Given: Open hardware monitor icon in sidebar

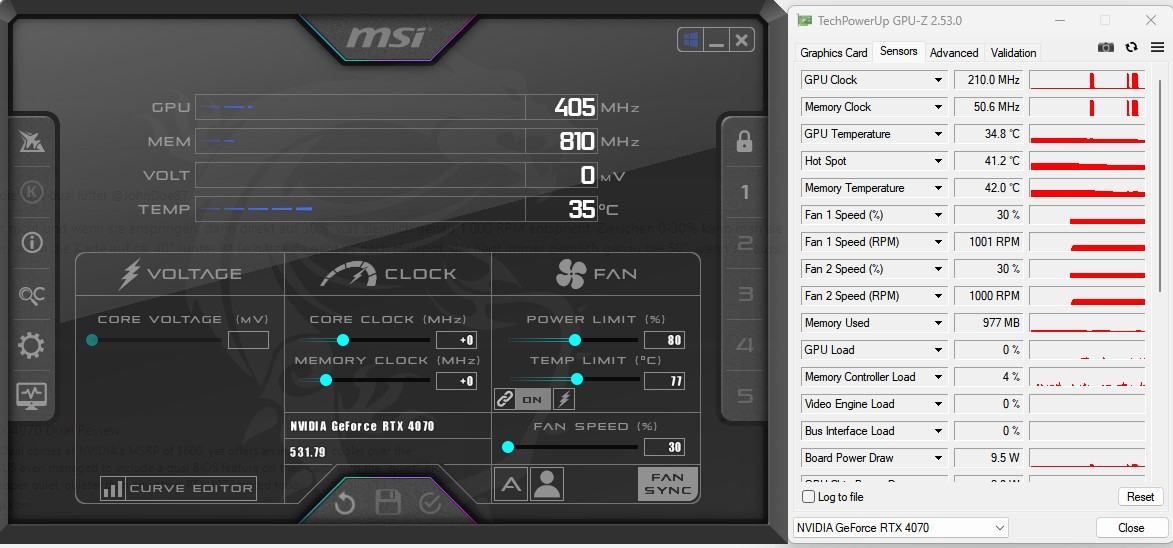Looking at the screenshot, I should click(x=31, y=395).
